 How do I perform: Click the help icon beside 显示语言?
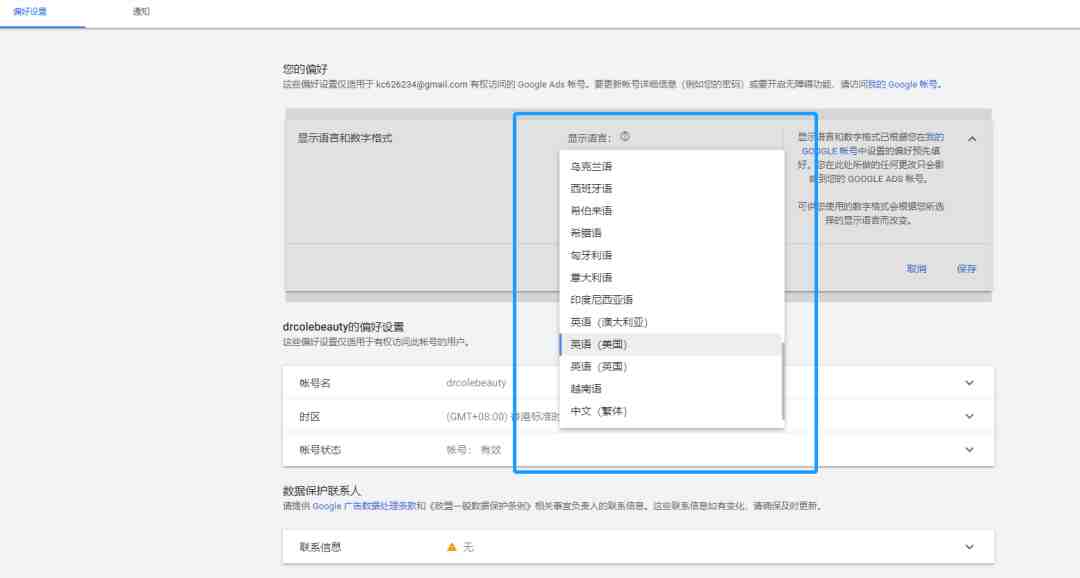click(x=625, y=136)
